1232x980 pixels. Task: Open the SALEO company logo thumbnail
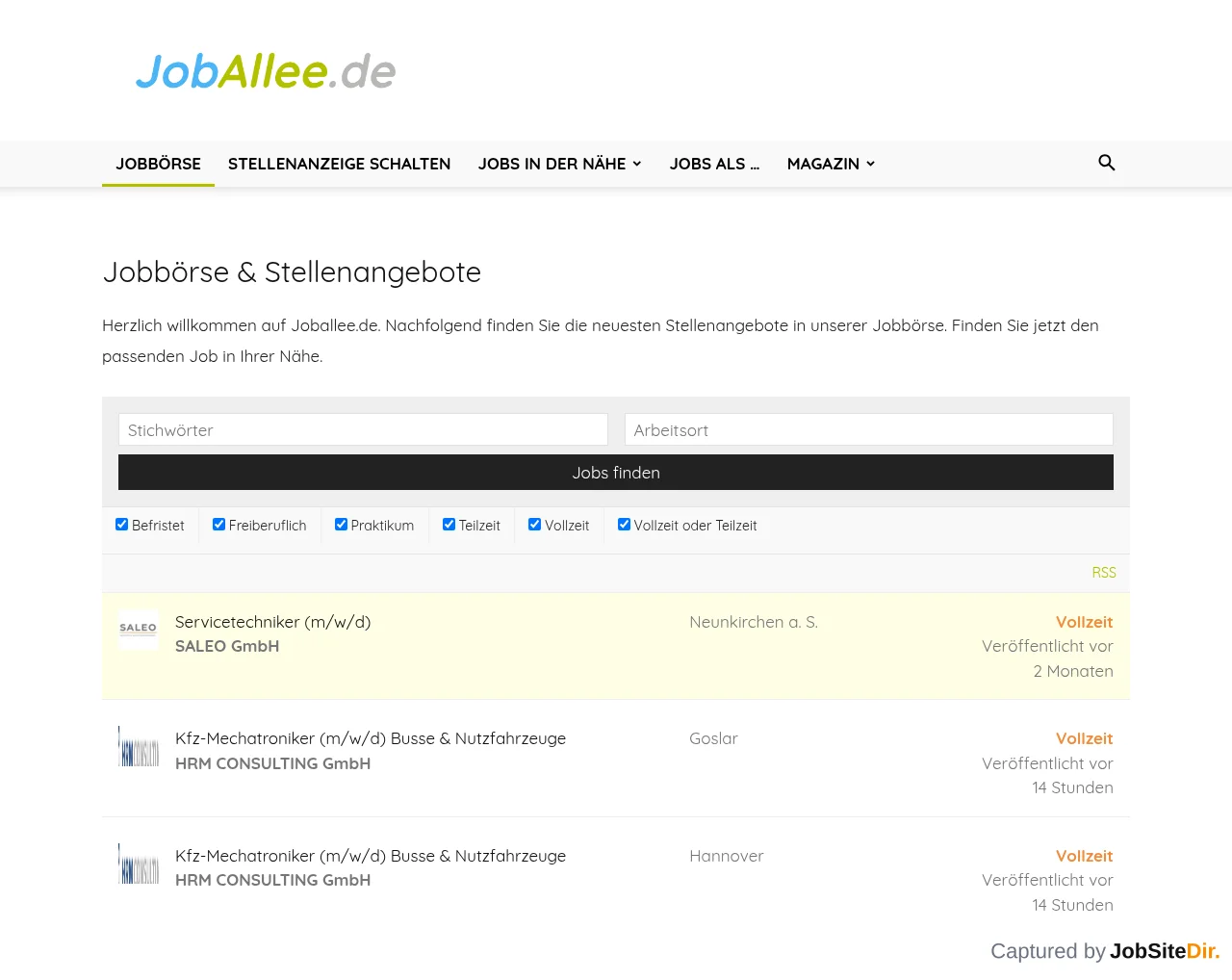point(139,630)
